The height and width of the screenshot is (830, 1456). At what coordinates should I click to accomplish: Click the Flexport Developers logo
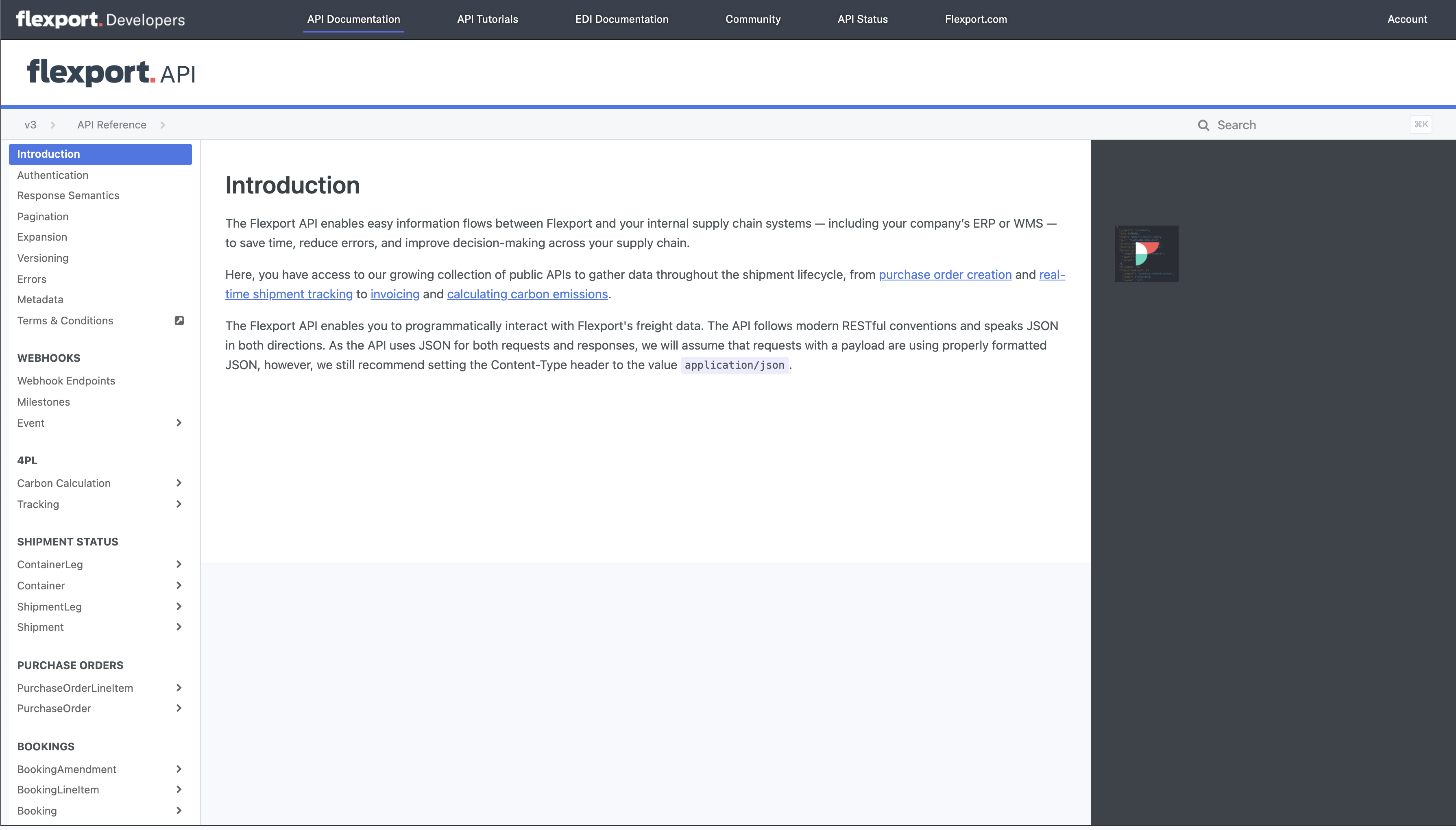click(x=100, y=20)
